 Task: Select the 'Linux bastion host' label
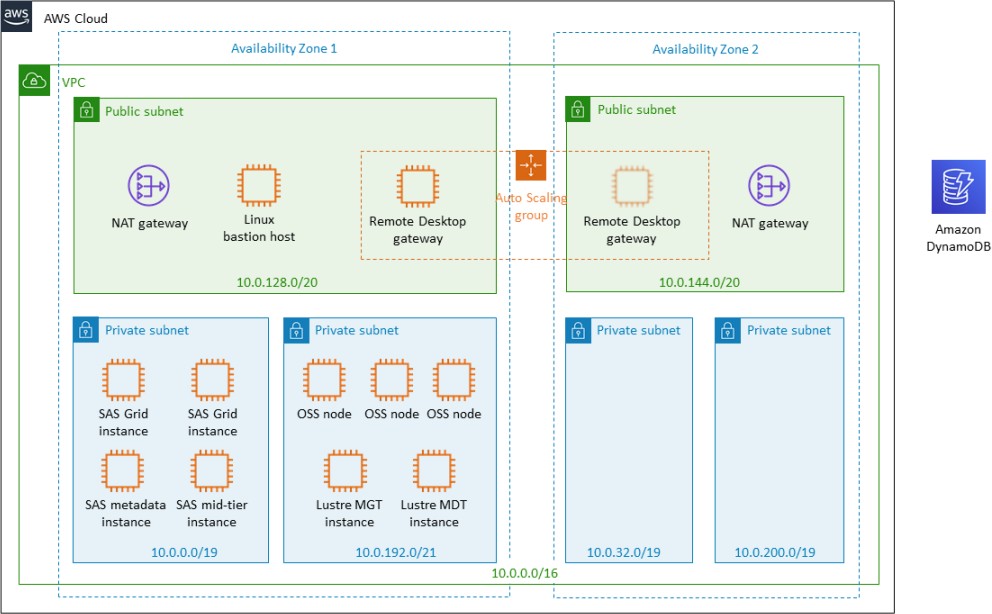[x=259, y=228]
